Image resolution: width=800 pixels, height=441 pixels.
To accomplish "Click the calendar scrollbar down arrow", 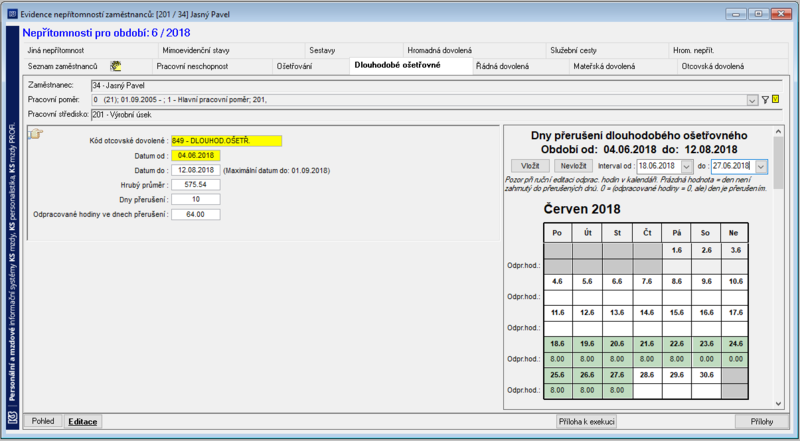I will coord(778,404).
